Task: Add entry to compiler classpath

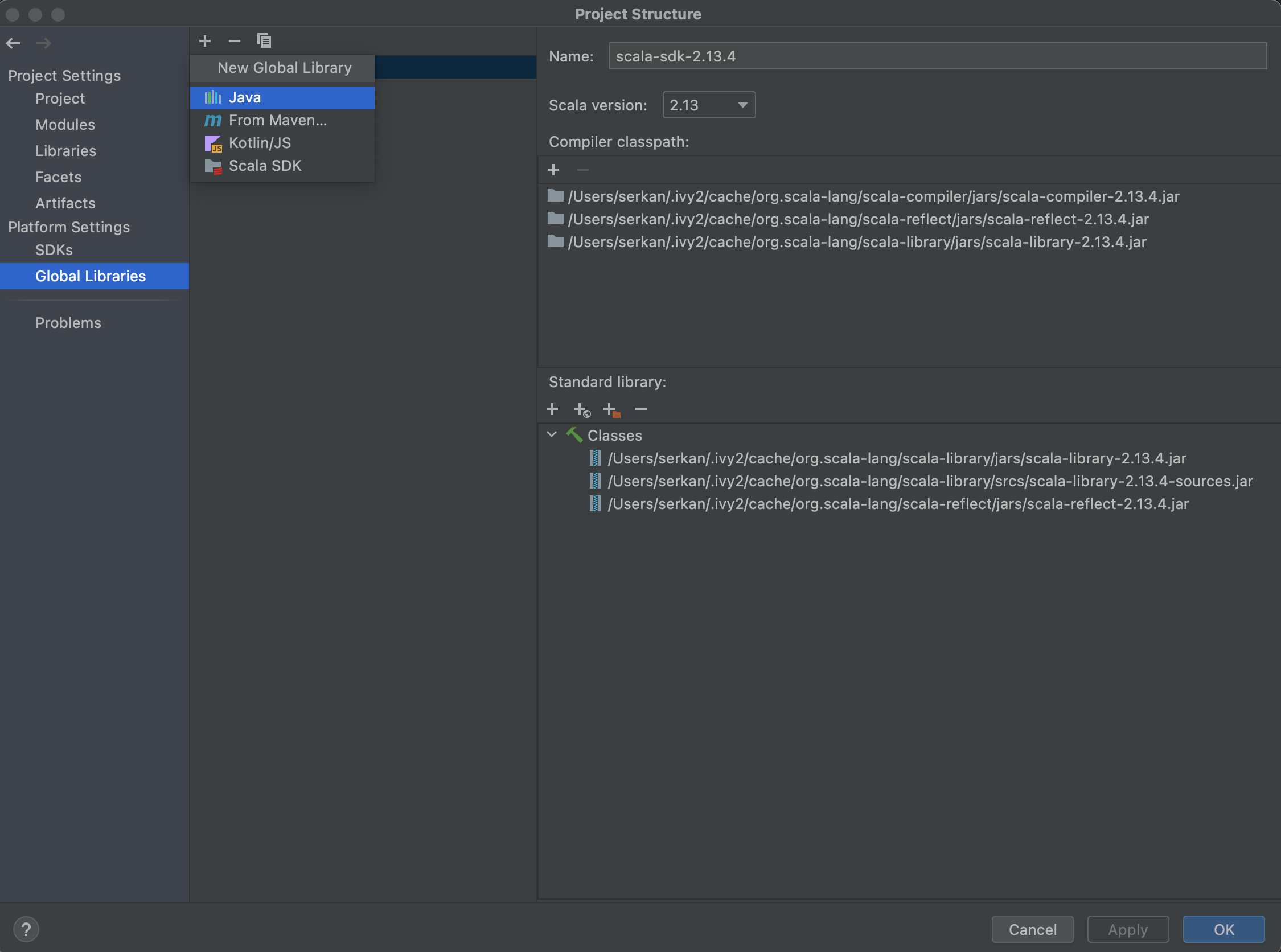Action: pyautogui.click(x=553, y=170)
